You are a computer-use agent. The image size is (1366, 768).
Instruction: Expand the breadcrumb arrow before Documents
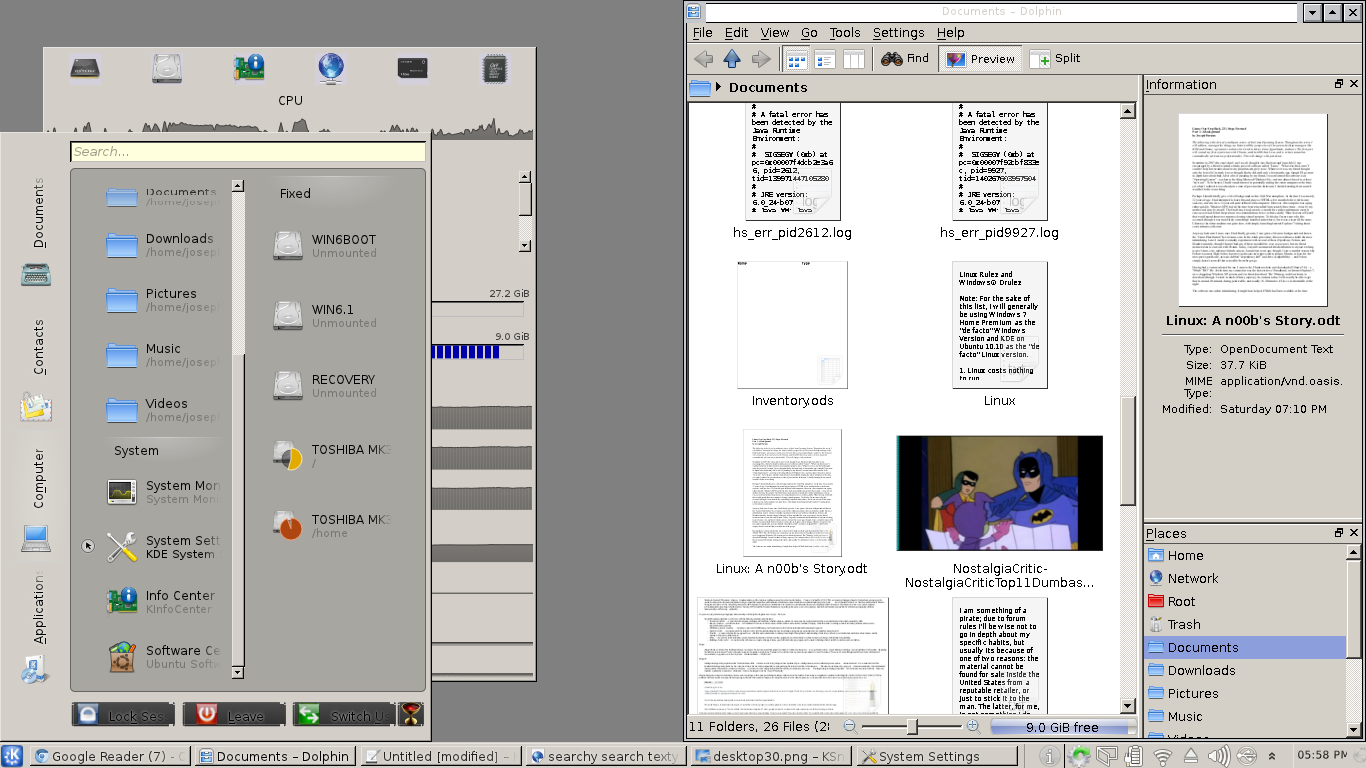tap(719, 87)
